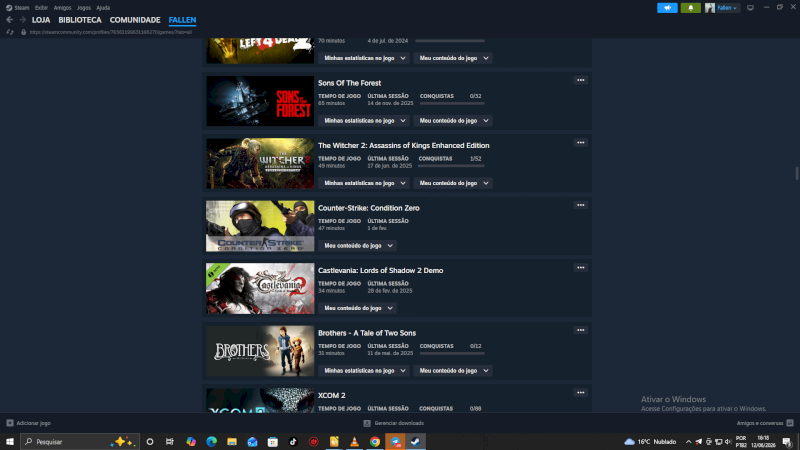This screenshot has width=800, height=450.
Task: Click the Adicionar jogo plus icon
Action: [x=10, y=423]
